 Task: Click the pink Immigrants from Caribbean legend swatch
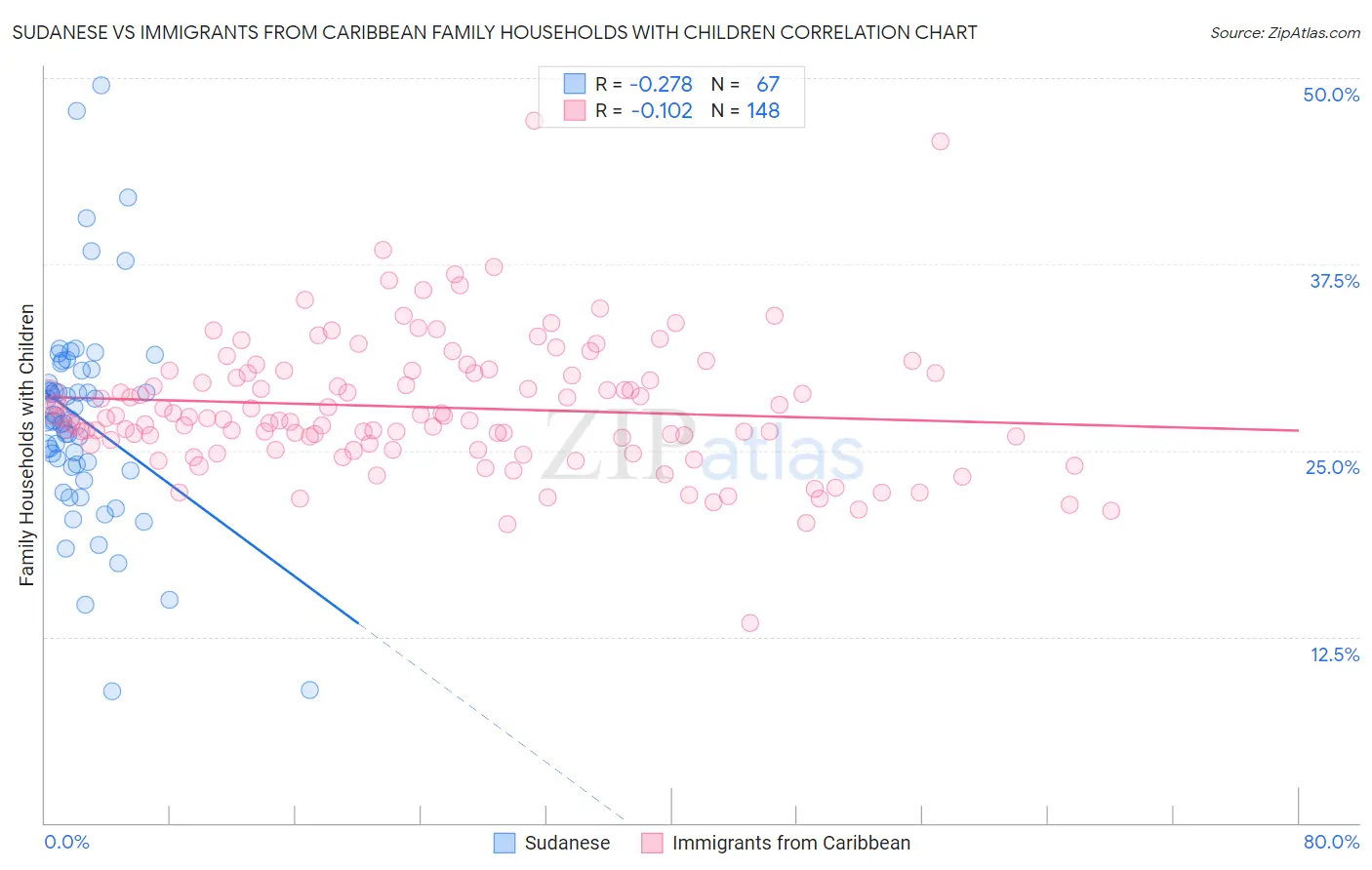coord(652,843)
